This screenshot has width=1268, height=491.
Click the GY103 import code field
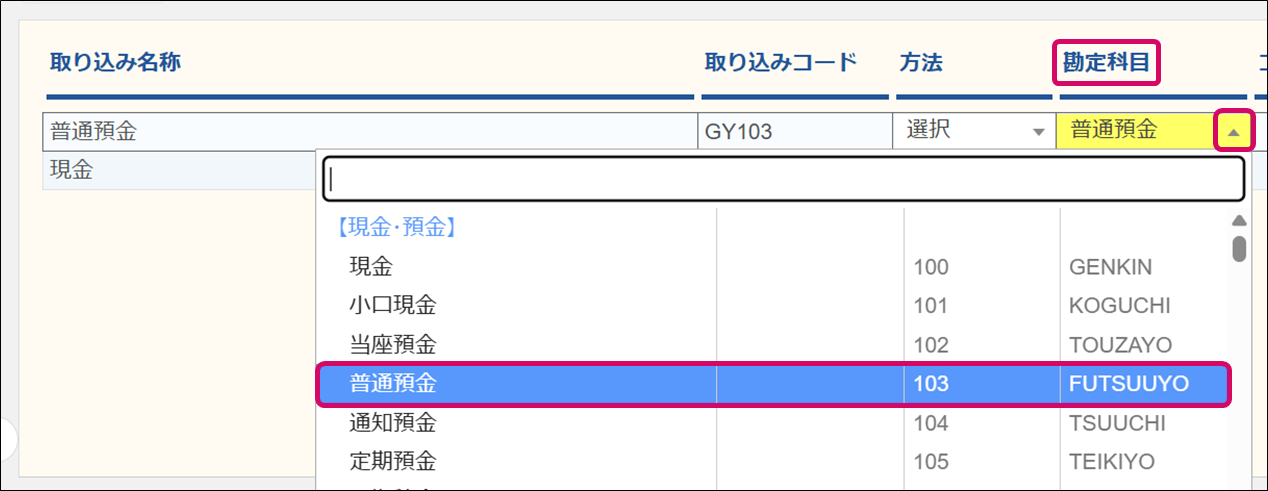coord(793,131)
